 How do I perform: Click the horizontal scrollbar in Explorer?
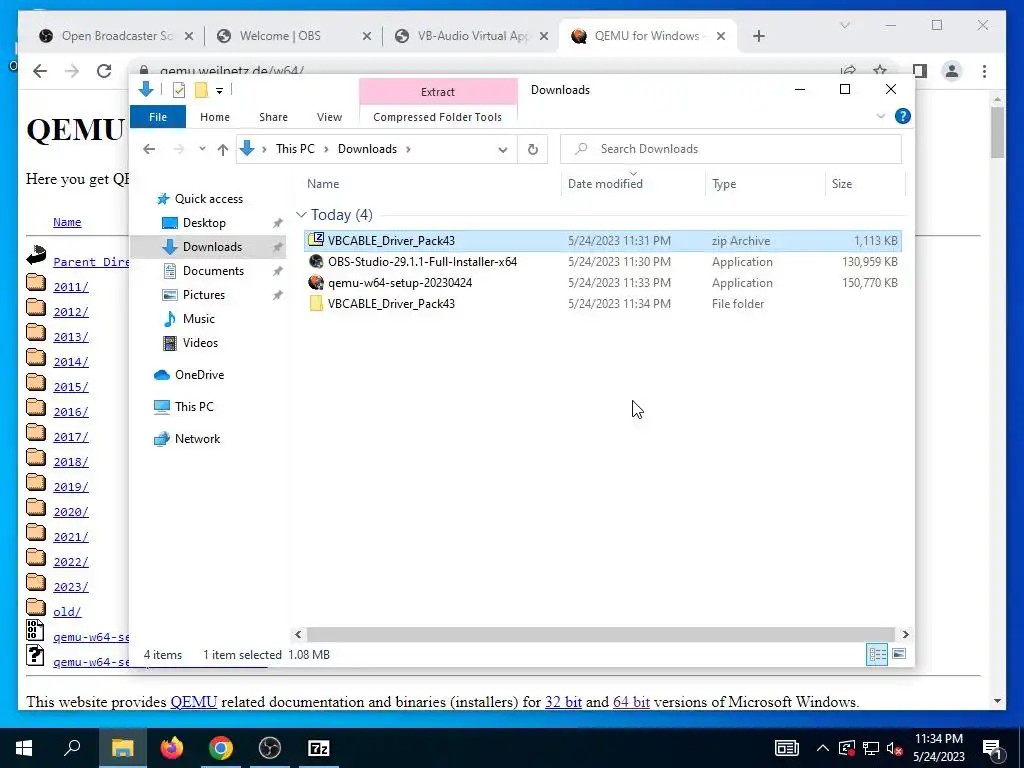click(x=601, y=634)
